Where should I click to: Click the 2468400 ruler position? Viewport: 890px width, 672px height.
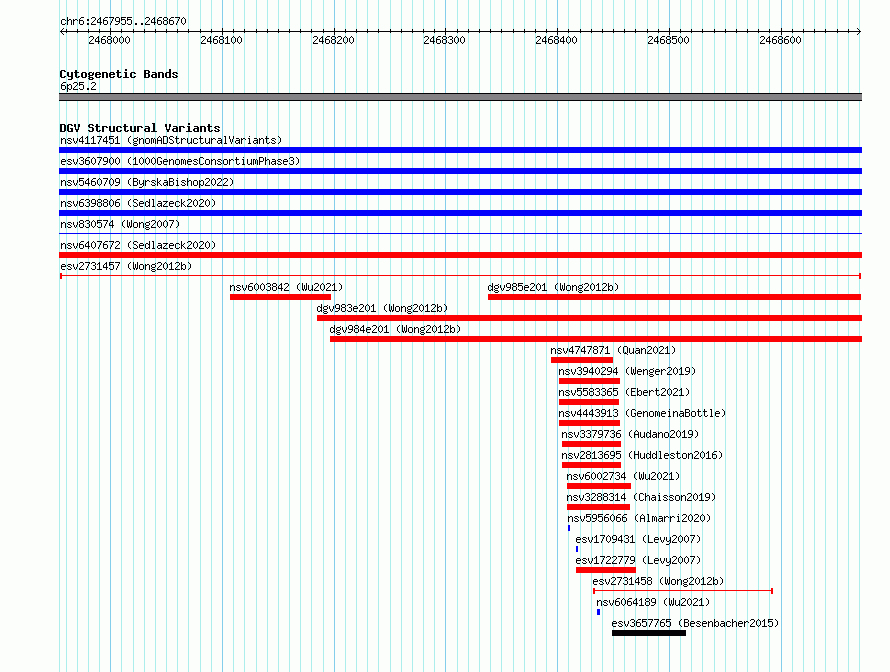pos(556,40)
